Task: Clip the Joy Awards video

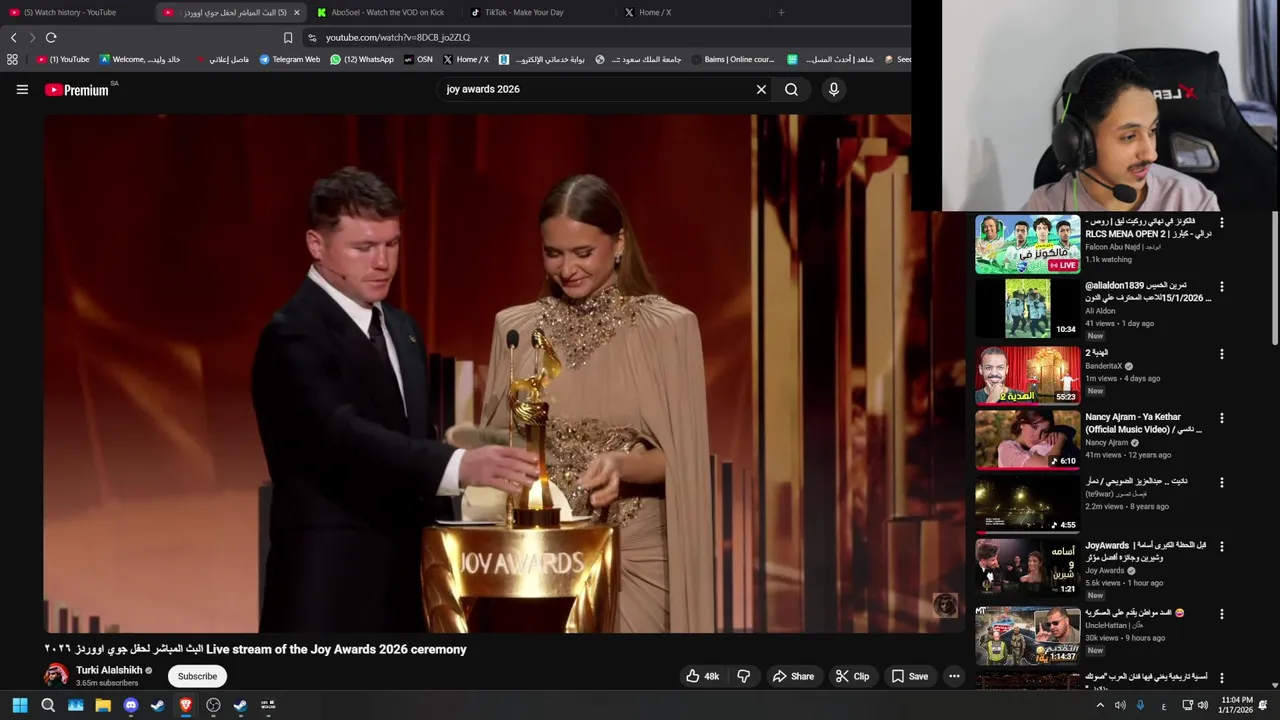Action: pyautogui.click(x=852, y=676)
